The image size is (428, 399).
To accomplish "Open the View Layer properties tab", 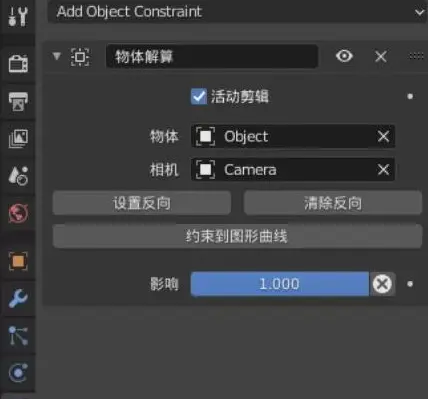I will click(x=18, y=138).
